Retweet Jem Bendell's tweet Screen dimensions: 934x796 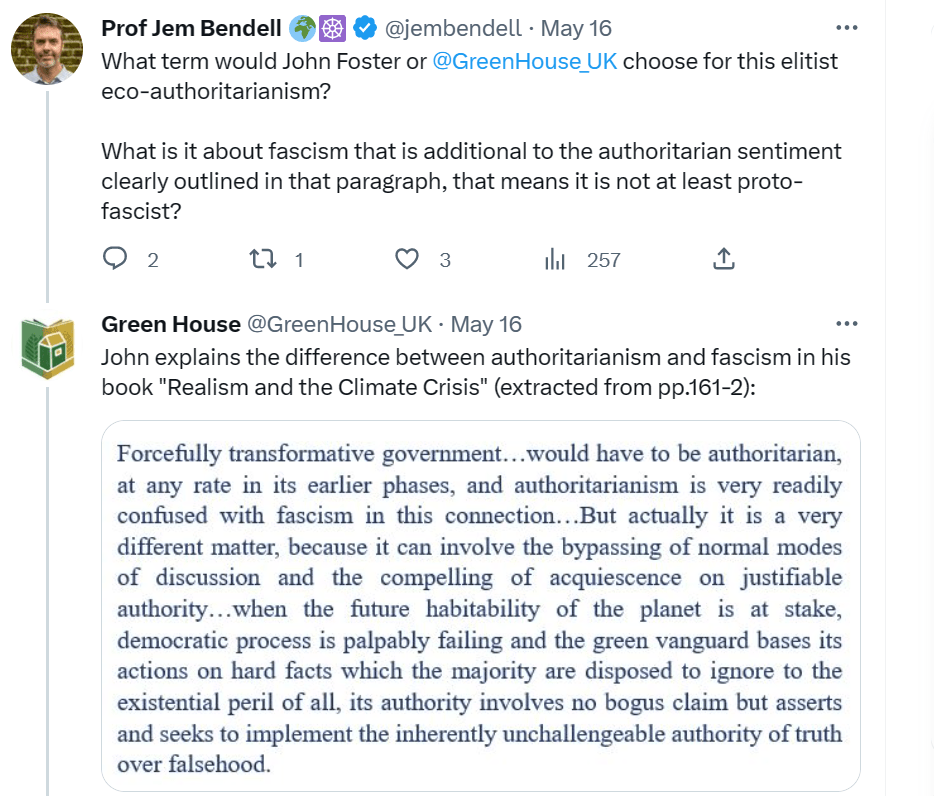coord(260,260)
